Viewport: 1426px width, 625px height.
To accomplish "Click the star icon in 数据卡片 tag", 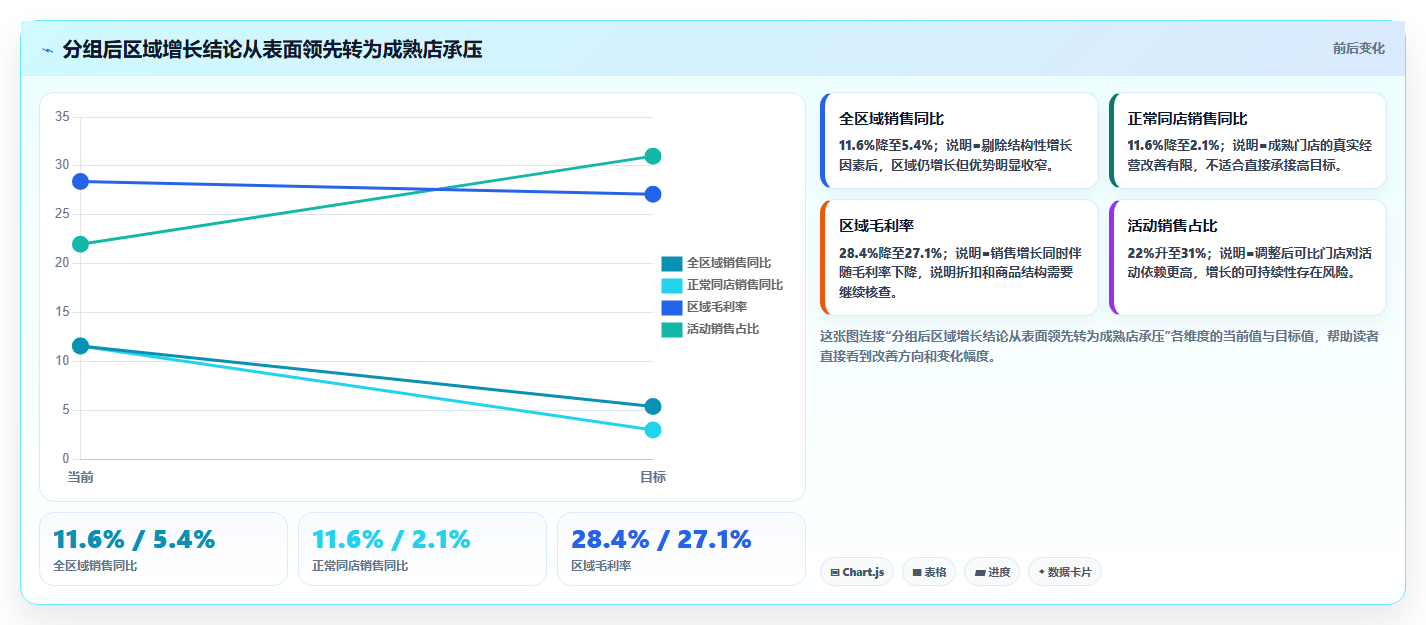I will point(1041,572).
